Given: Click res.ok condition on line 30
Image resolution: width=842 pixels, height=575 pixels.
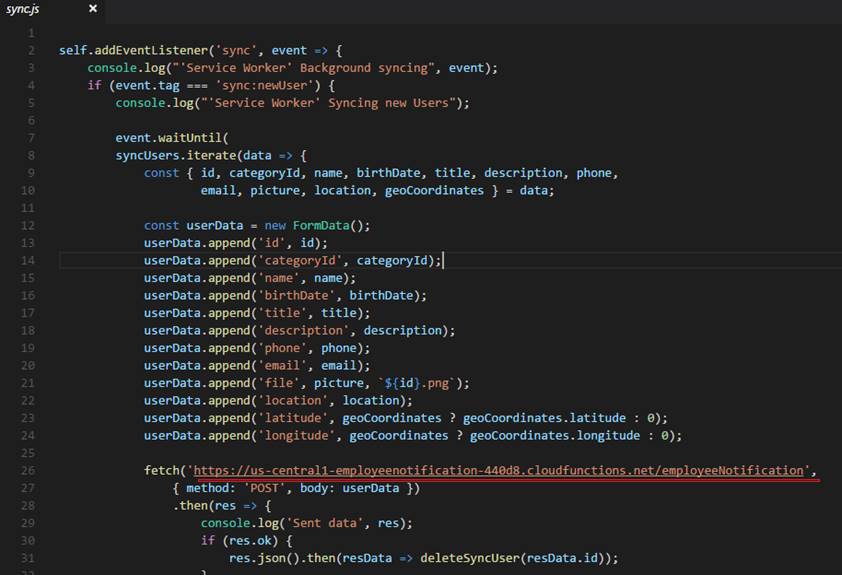Looking at the screenshot, I should coord(250,541).
